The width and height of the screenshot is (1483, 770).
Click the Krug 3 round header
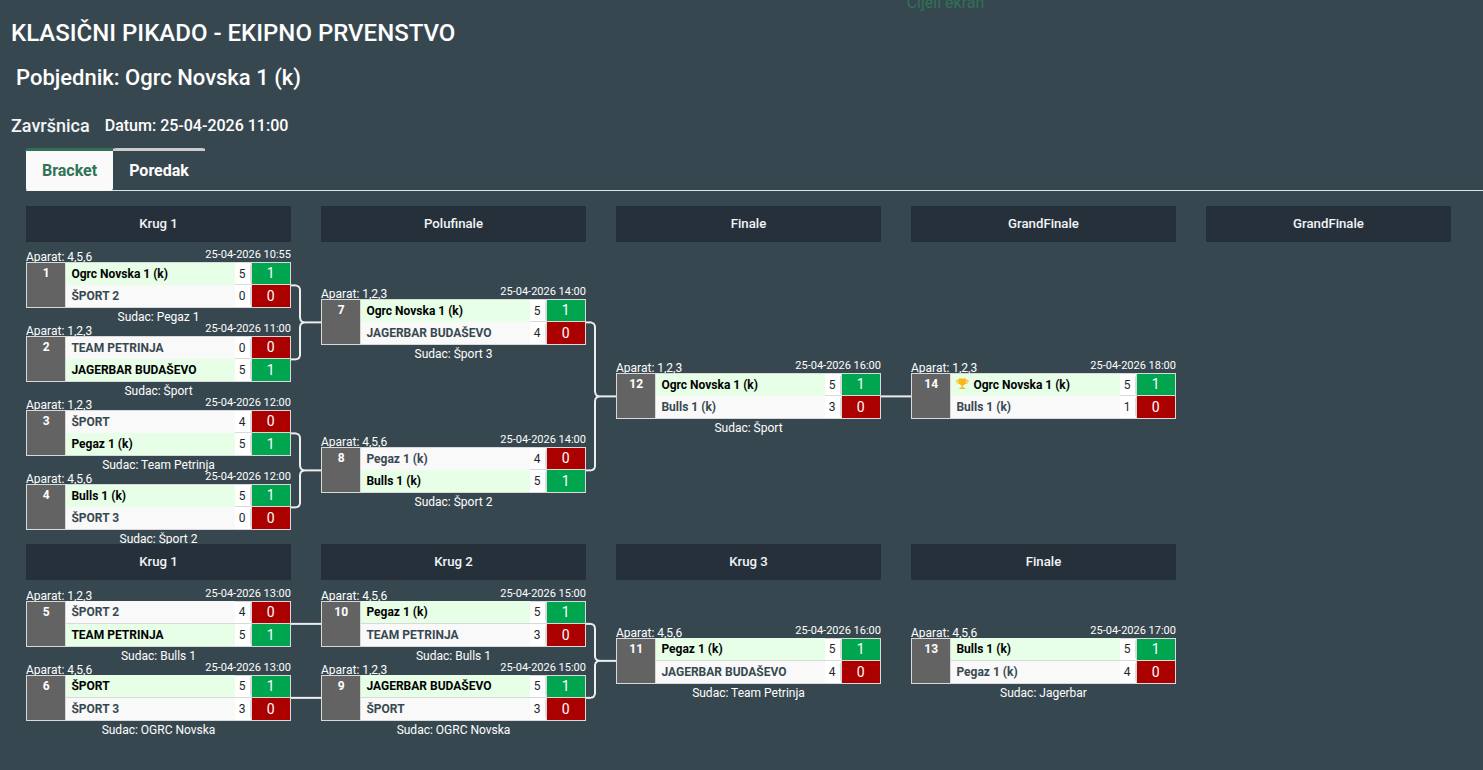(x=748, y=562)
